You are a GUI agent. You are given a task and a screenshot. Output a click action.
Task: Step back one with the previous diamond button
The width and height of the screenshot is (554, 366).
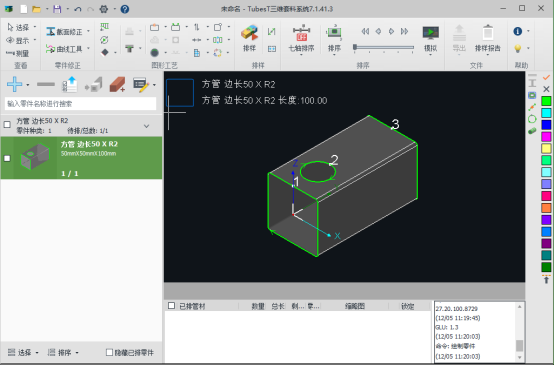[x=378, y=31]
